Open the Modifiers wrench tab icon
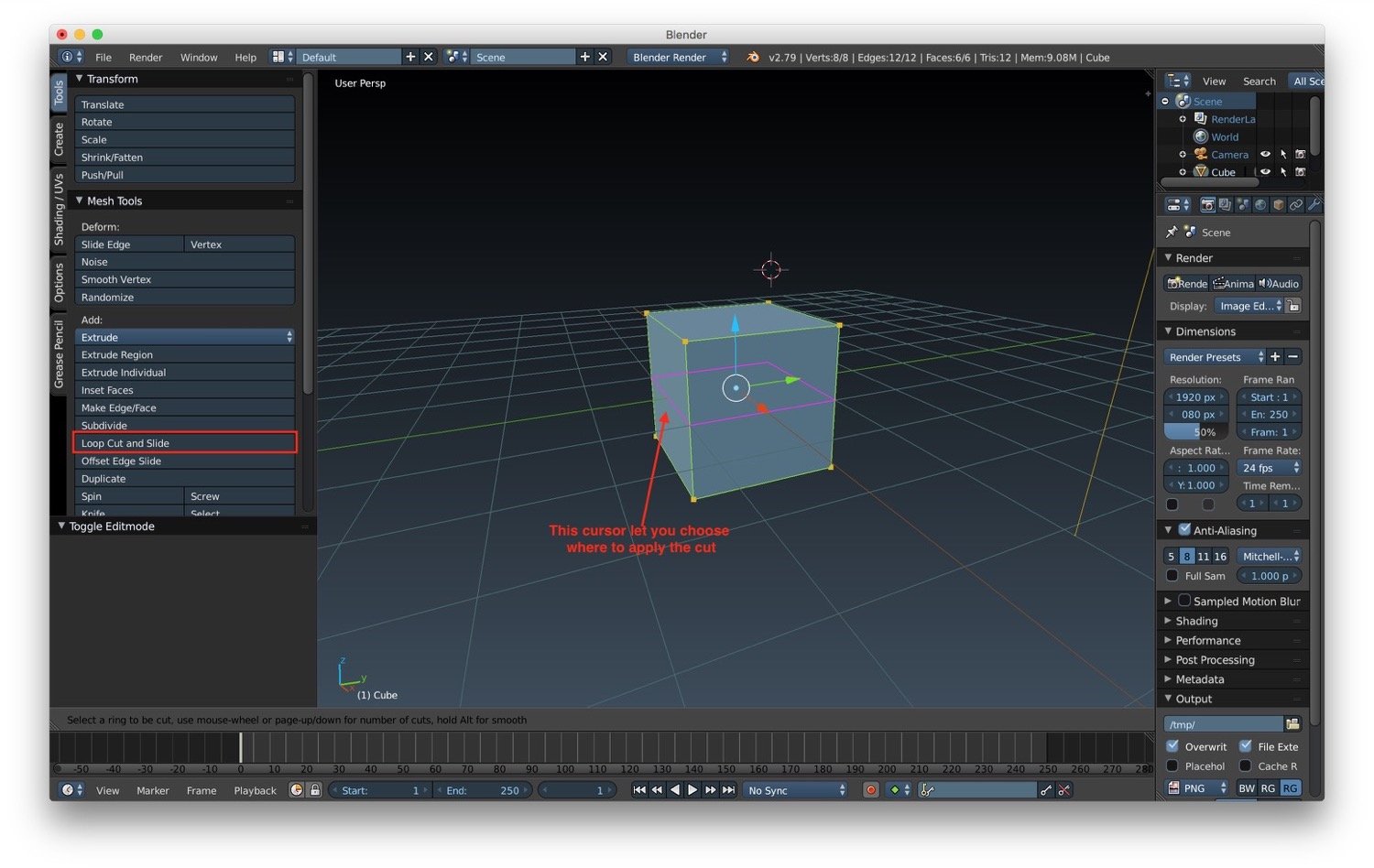This screenshot has height=868, width=1374. pos(1314,205)
